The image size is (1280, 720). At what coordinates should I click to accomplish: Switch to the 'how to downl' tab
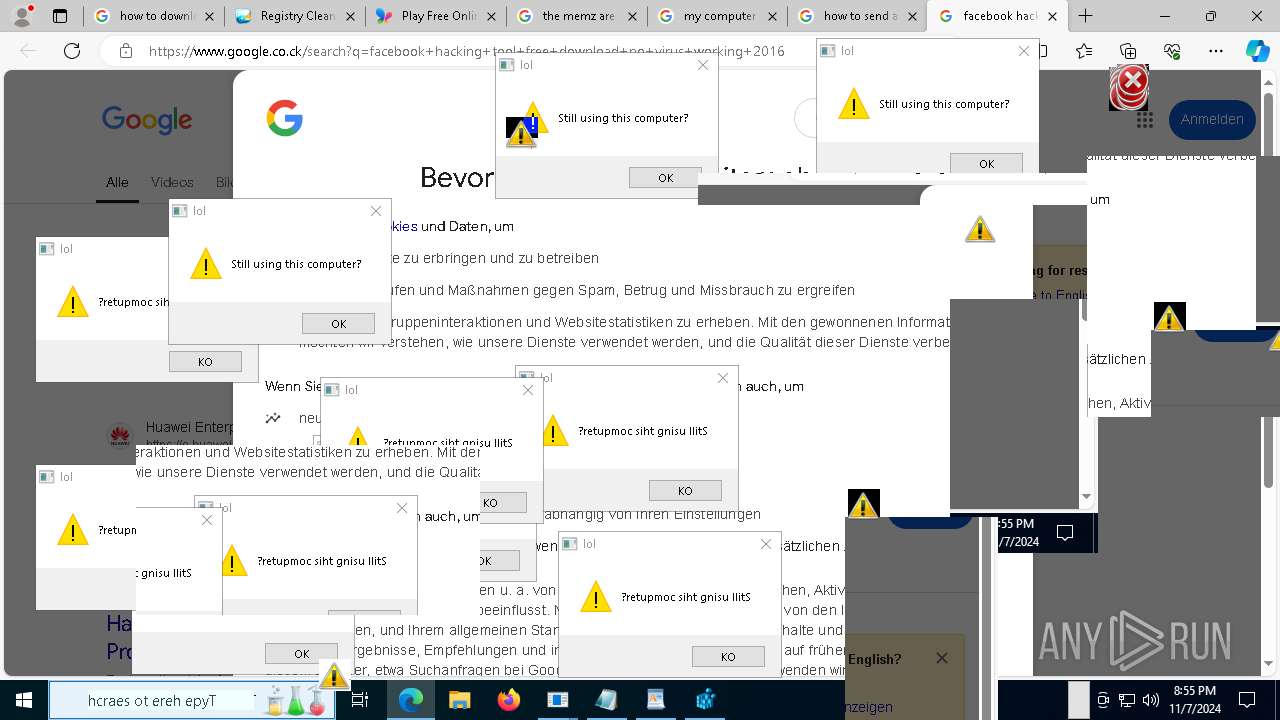tap(155, 16)
